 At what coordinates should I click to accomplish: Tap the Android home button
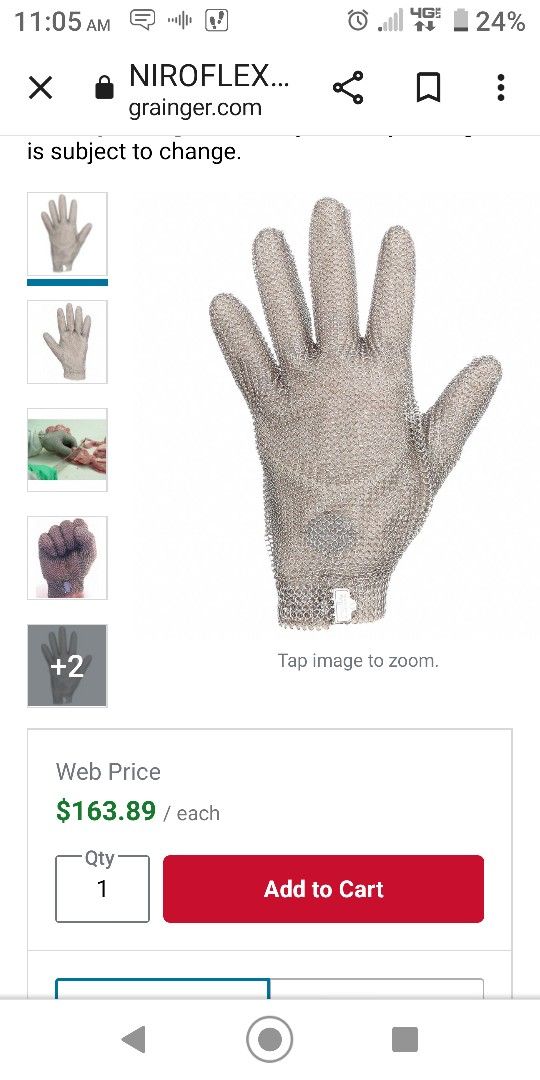(x=269, y=1039)
